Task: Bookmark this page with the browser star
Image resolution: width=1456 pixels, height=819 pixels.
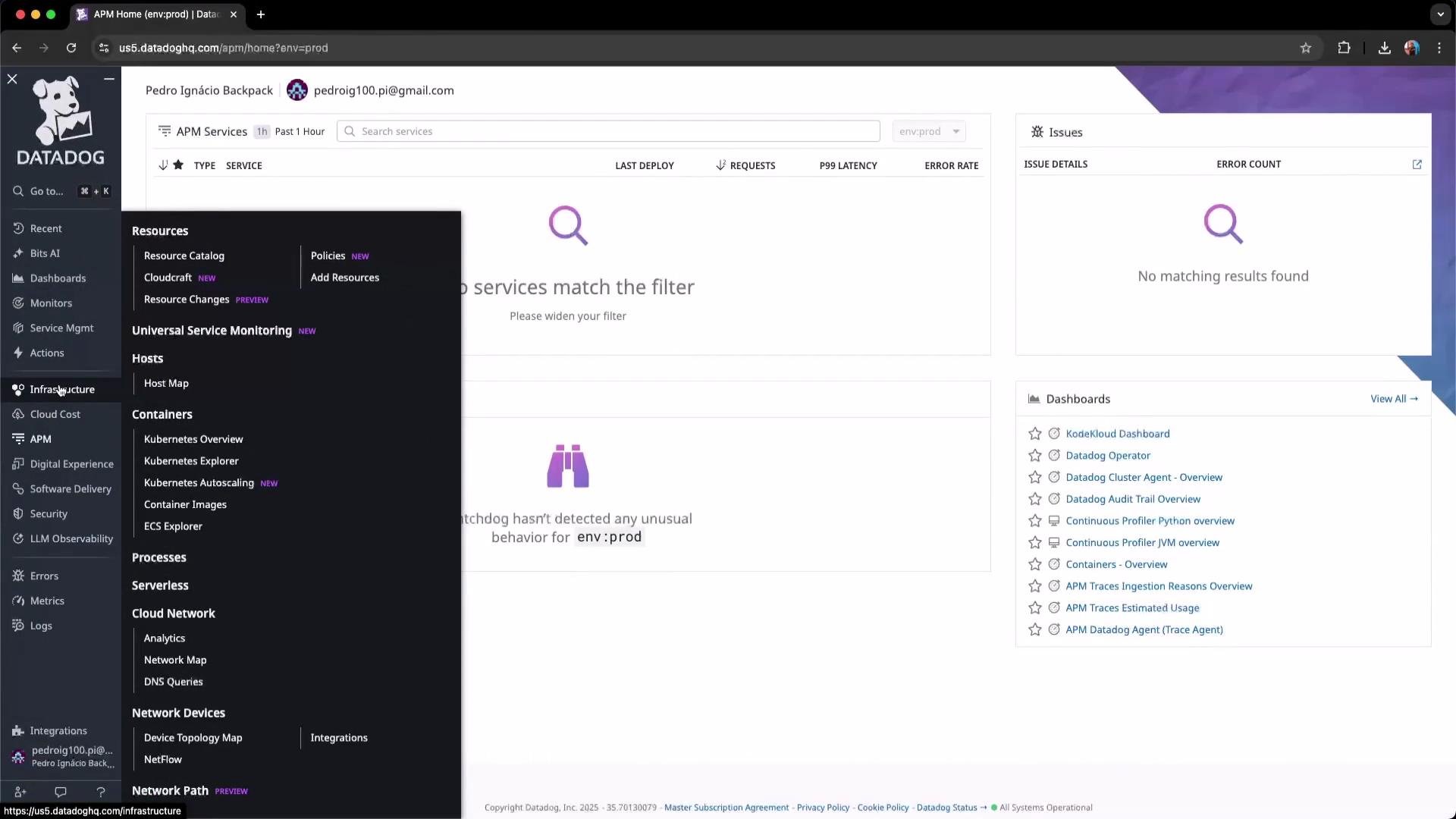Action: [x=1306, y=48]
